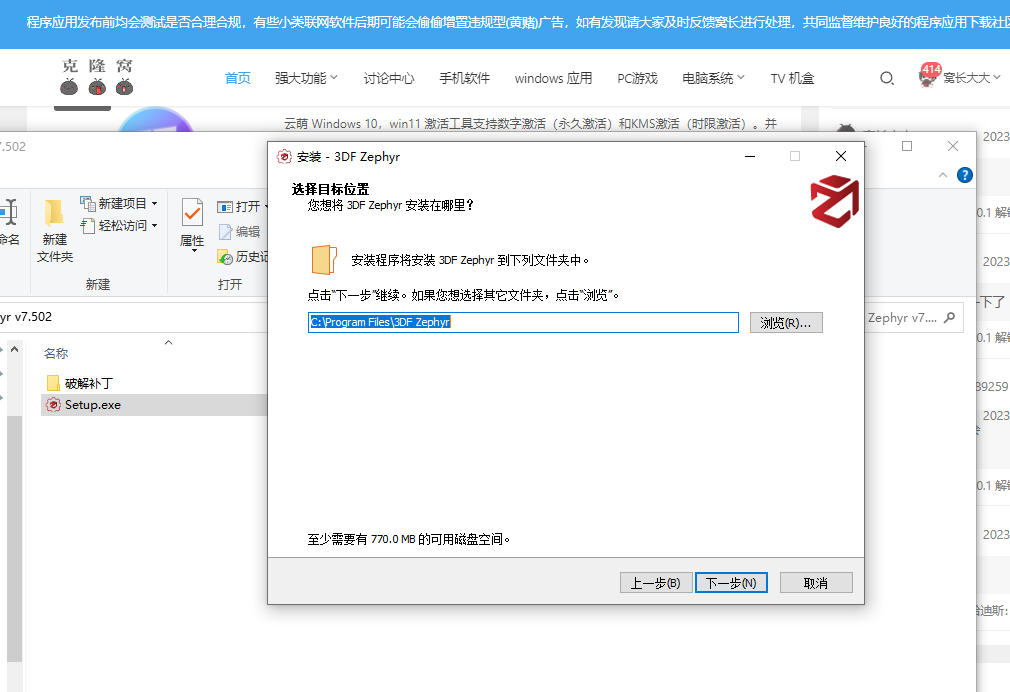Click the install path input field

523,322
